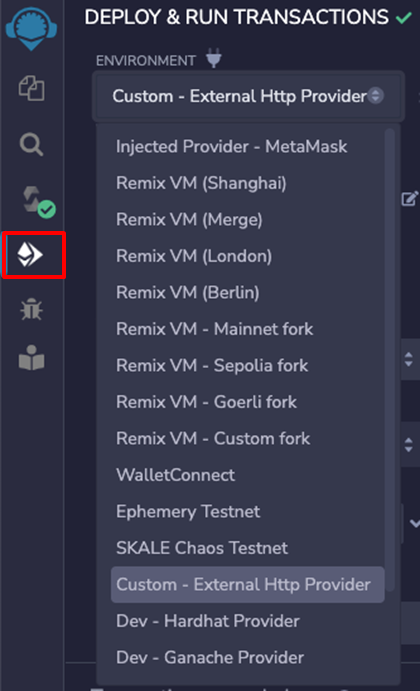Click the partially hidden dropdown arrows below edit icon
Image resolution: width=420 pixels, height=691 pixels.
pyautogui.click(x=409, y=359)
